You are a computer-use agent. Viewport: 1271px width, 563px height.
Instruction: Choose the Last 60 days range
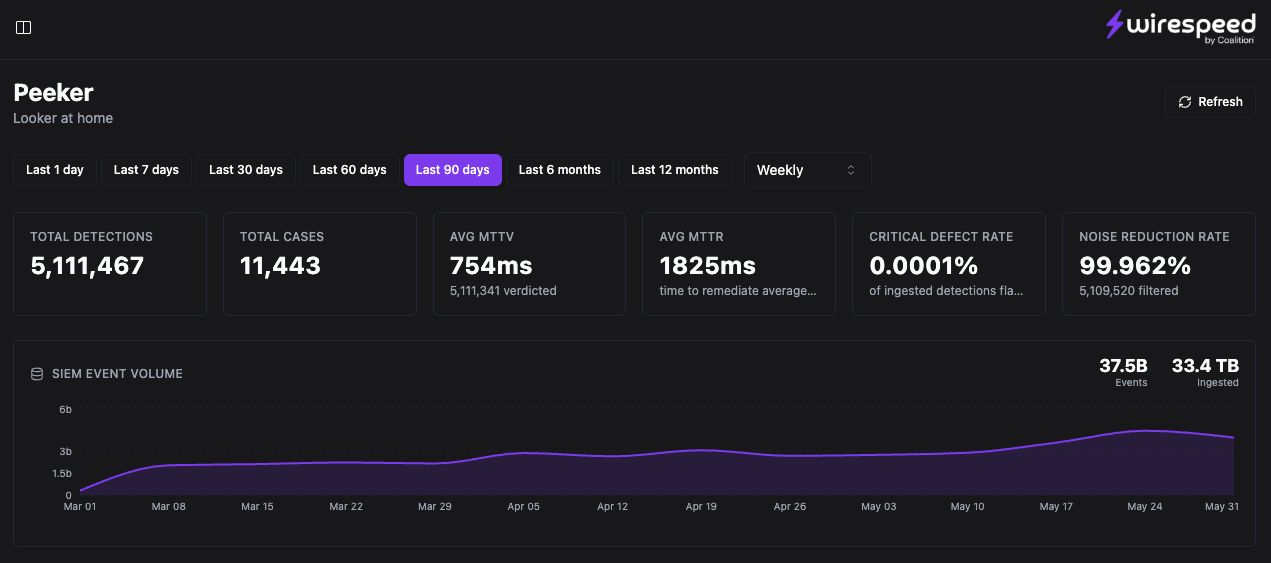click(350, 170)
